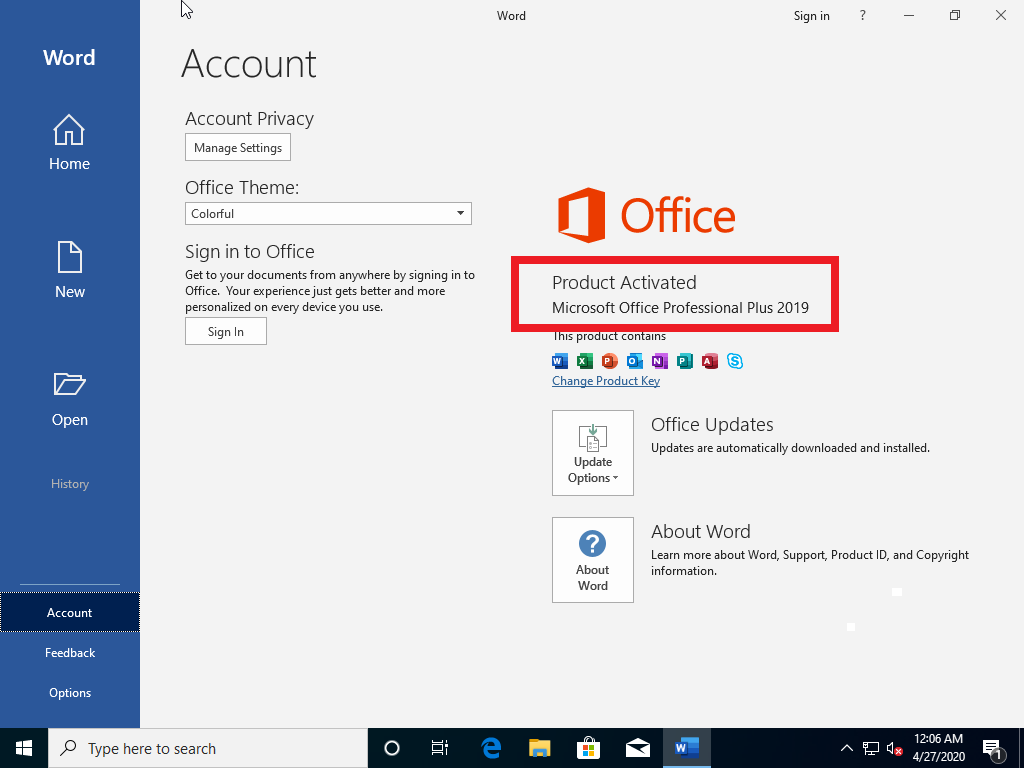Open the Action Center notifications icon

993,749
